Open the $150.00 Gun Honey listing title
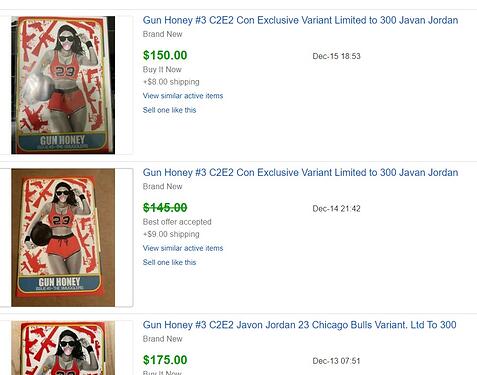 point(300,20)
